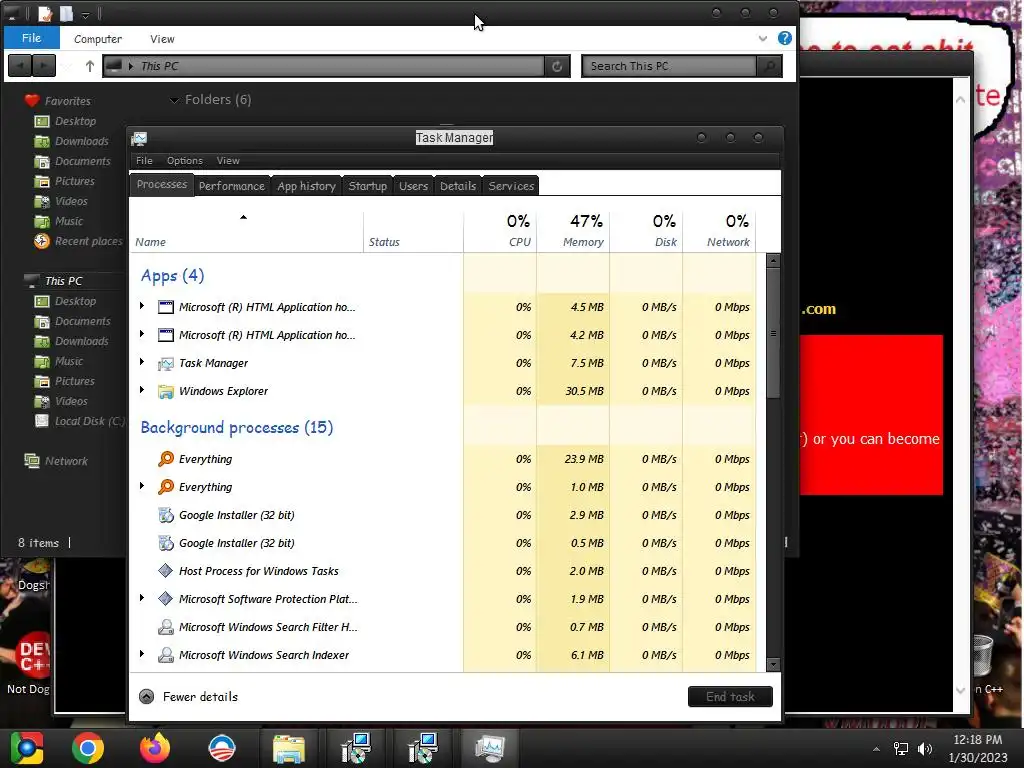The width and height of the screenshot is (1024, 768).
Task: Click Fewer details toggle
Action: click(x=189, y=697)
